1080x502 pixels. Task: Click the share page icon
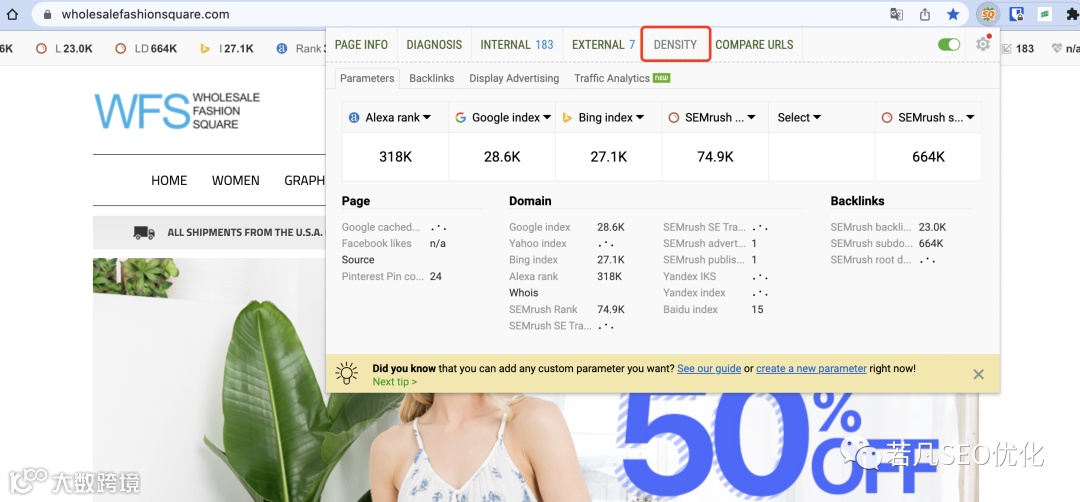(925, 14)
